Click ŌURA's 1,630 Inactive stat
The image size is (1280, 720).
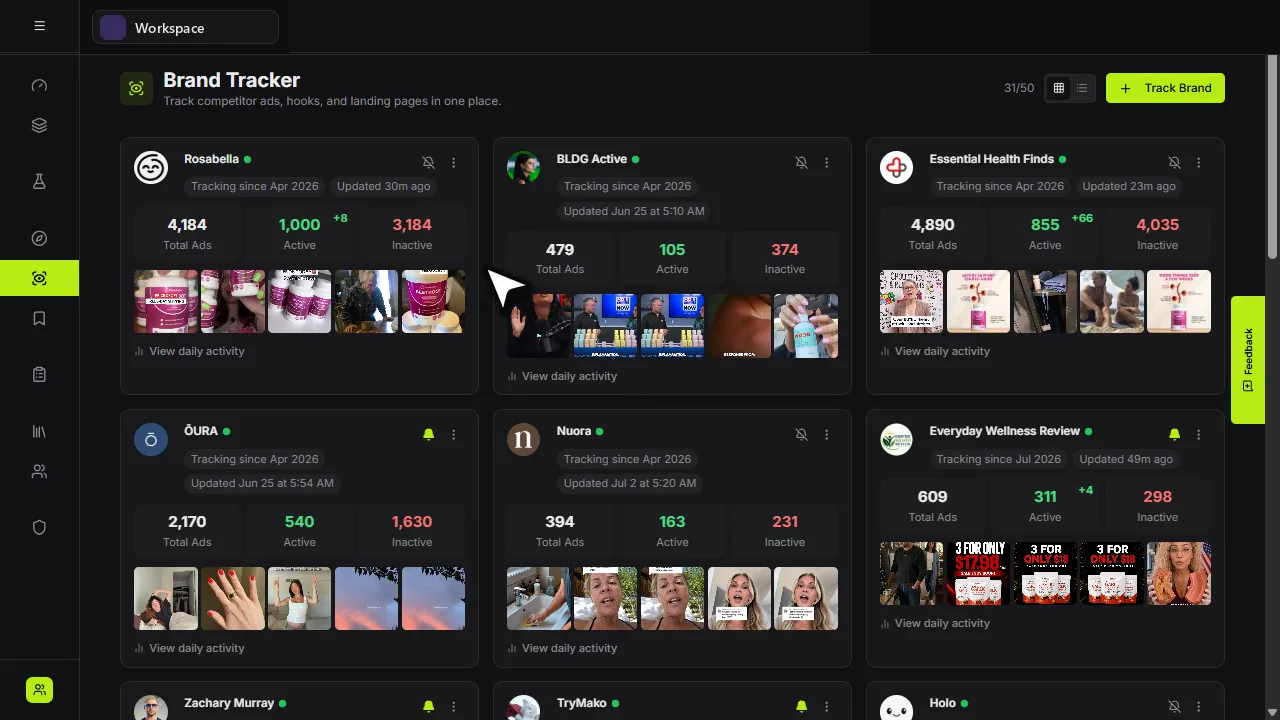click(412, 530)
